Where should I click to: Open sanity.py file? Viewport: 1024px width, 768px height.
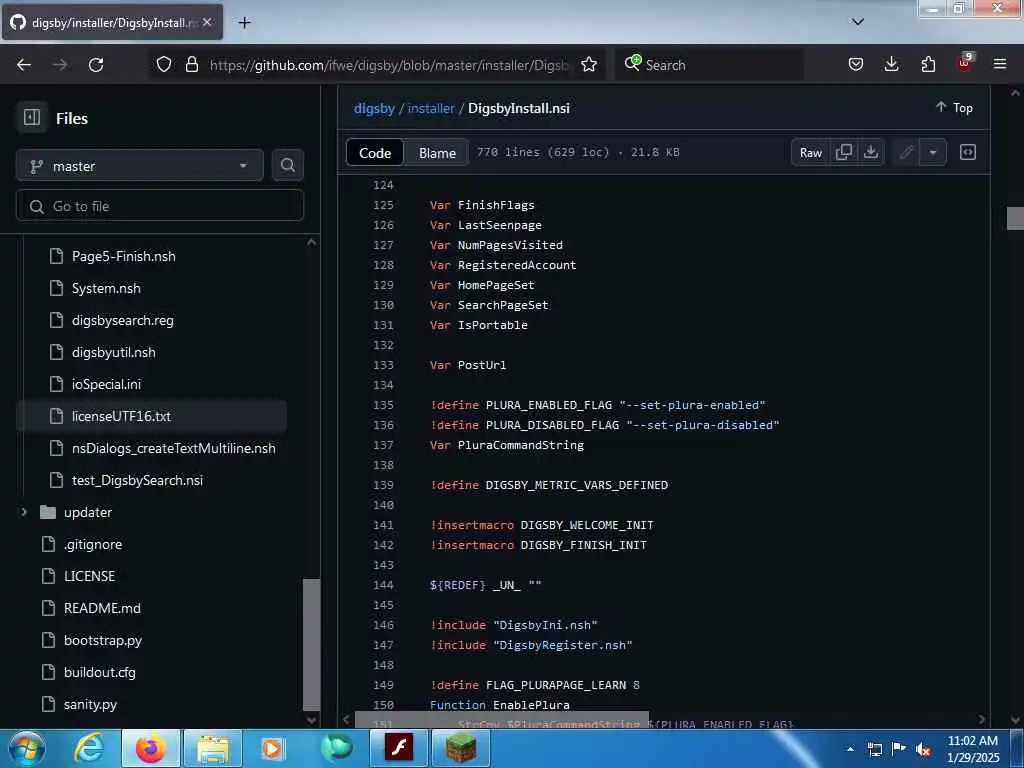(x=90, y=704)
